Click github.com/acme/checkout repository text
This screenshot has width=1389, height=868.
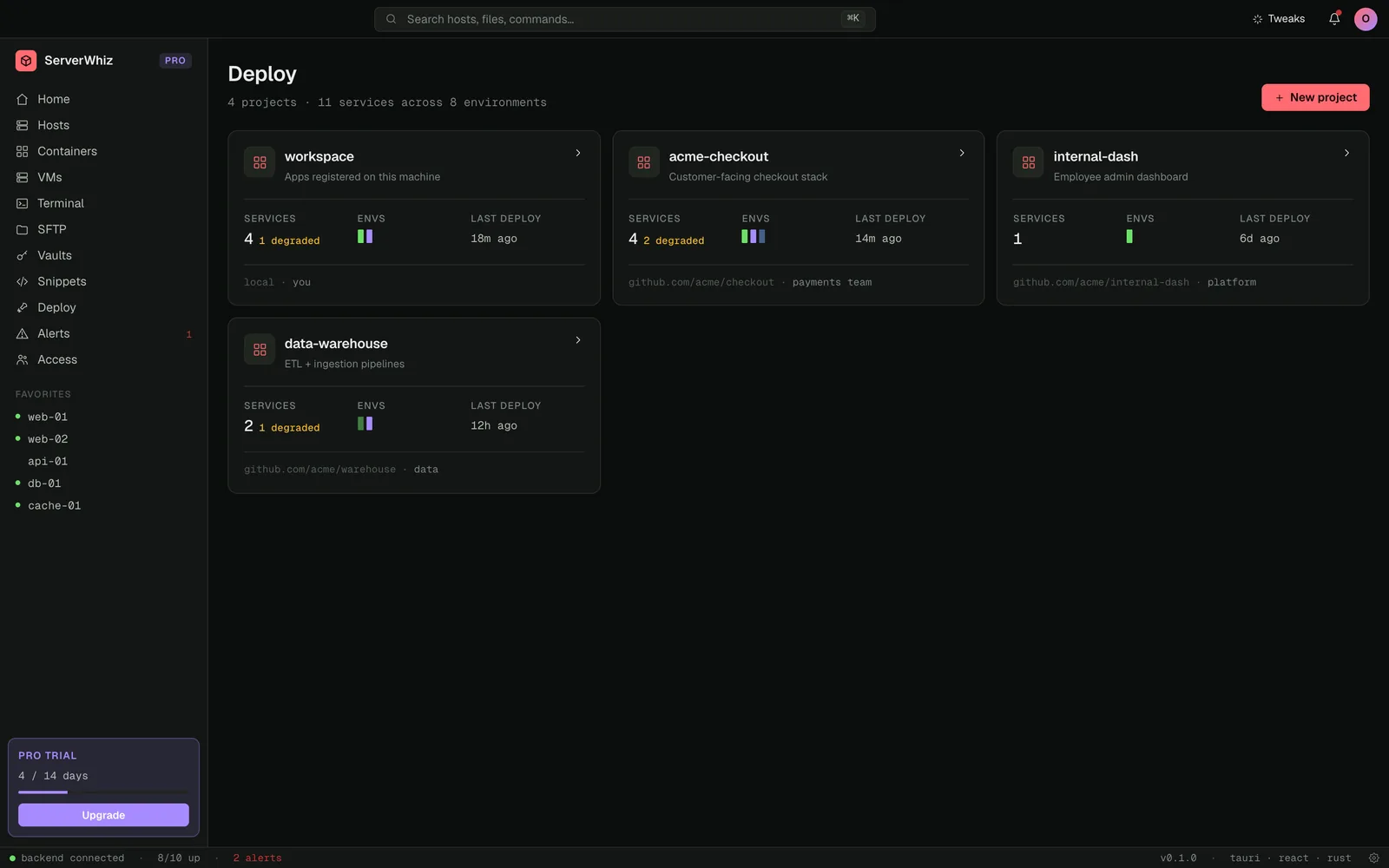pos(701,282)
